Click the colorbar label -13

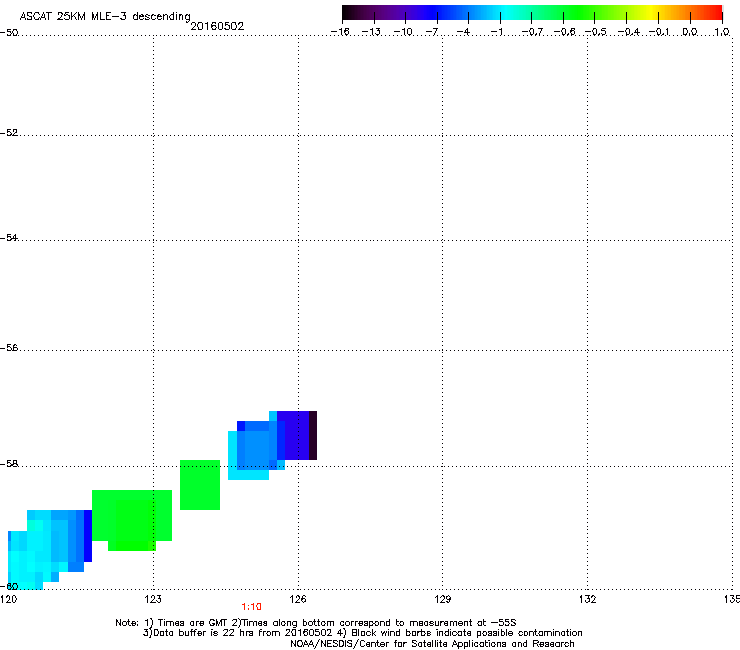click(371, 32)
